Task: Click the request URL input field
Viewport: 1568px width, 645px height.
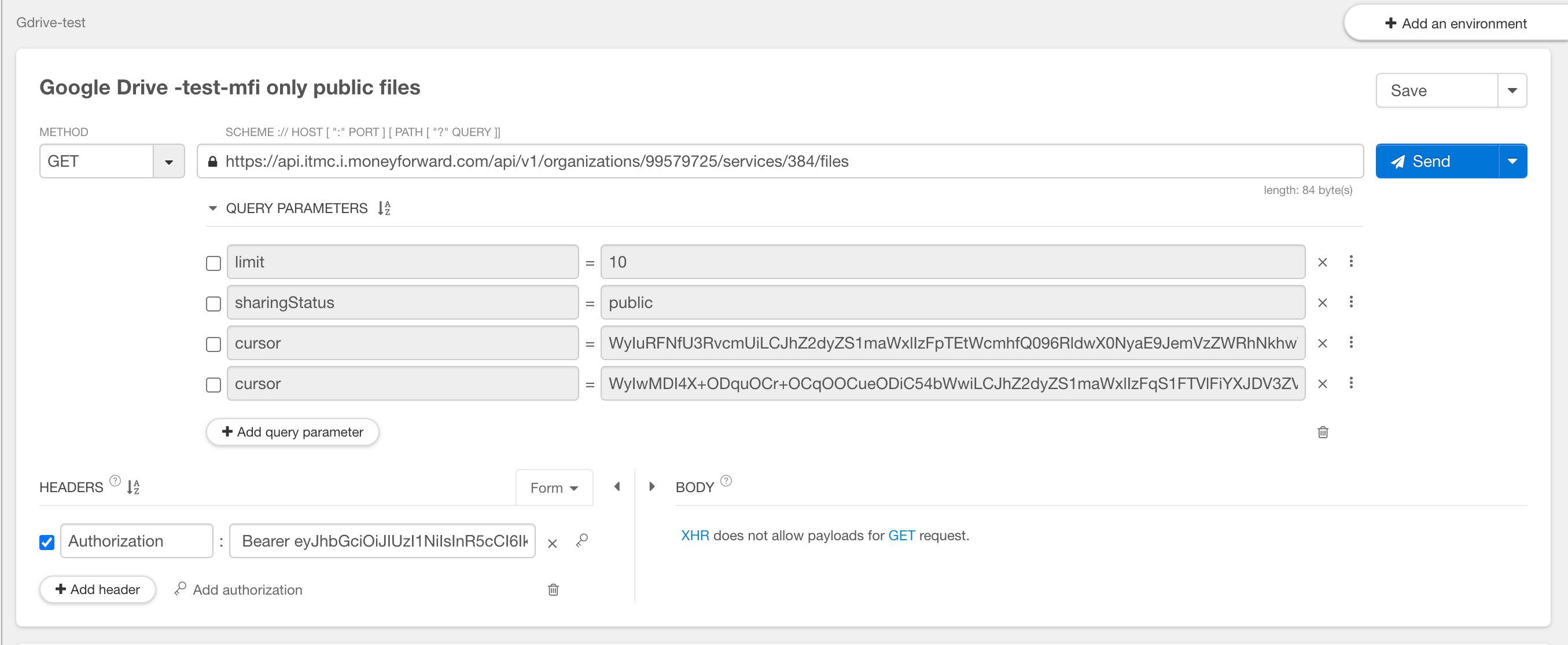Action: 781,162
